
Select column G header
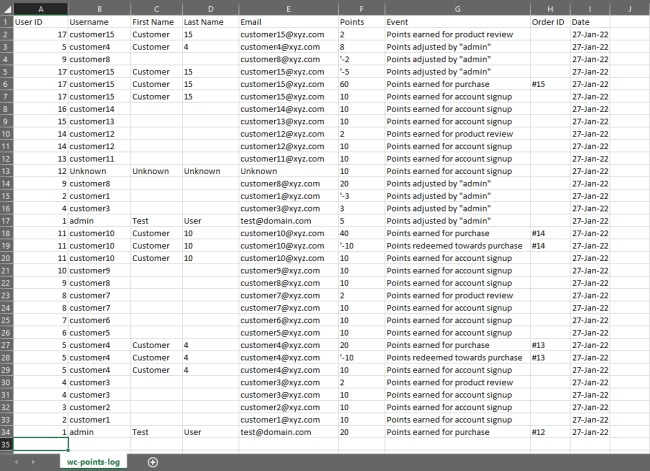click(x=457, y=9)
